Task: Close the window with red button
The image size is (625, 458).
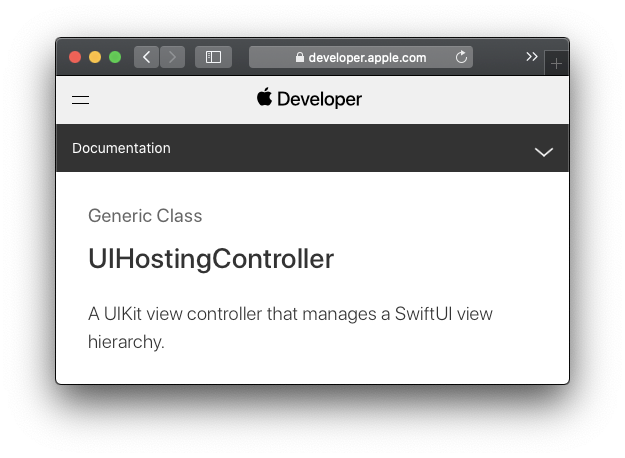Action: pos(75,57)
